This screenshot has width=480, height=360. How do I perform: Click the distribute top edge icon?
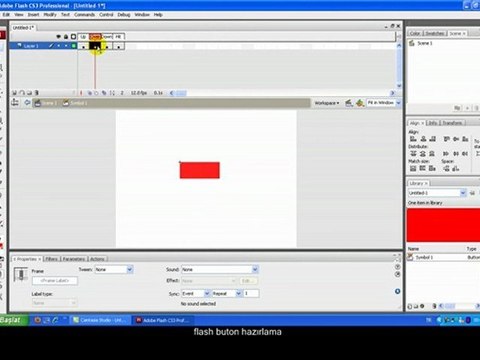click(413, 154)
